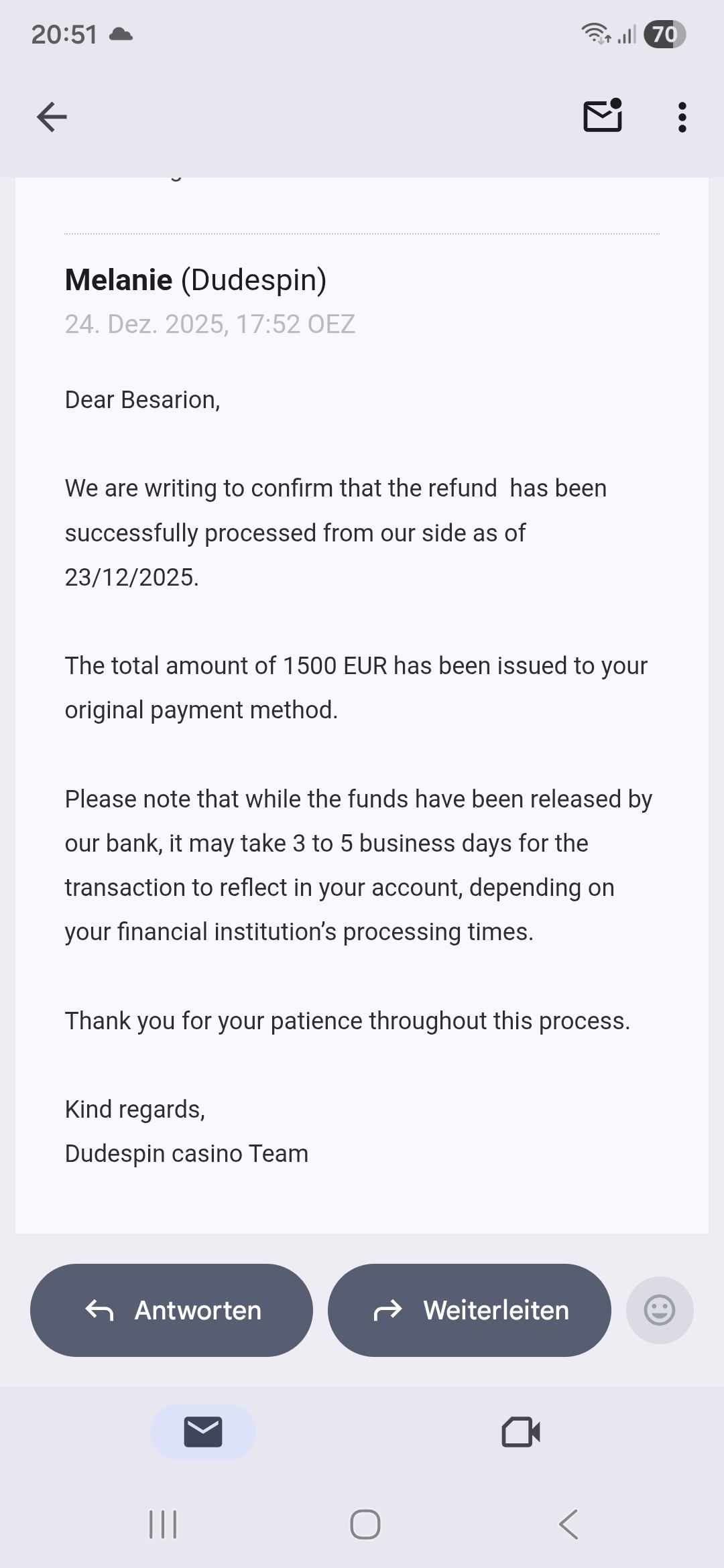This screenshot has width=724, height=1568.
Task: Tap the cloud icon beside the clock
Action: coord(121,34)
